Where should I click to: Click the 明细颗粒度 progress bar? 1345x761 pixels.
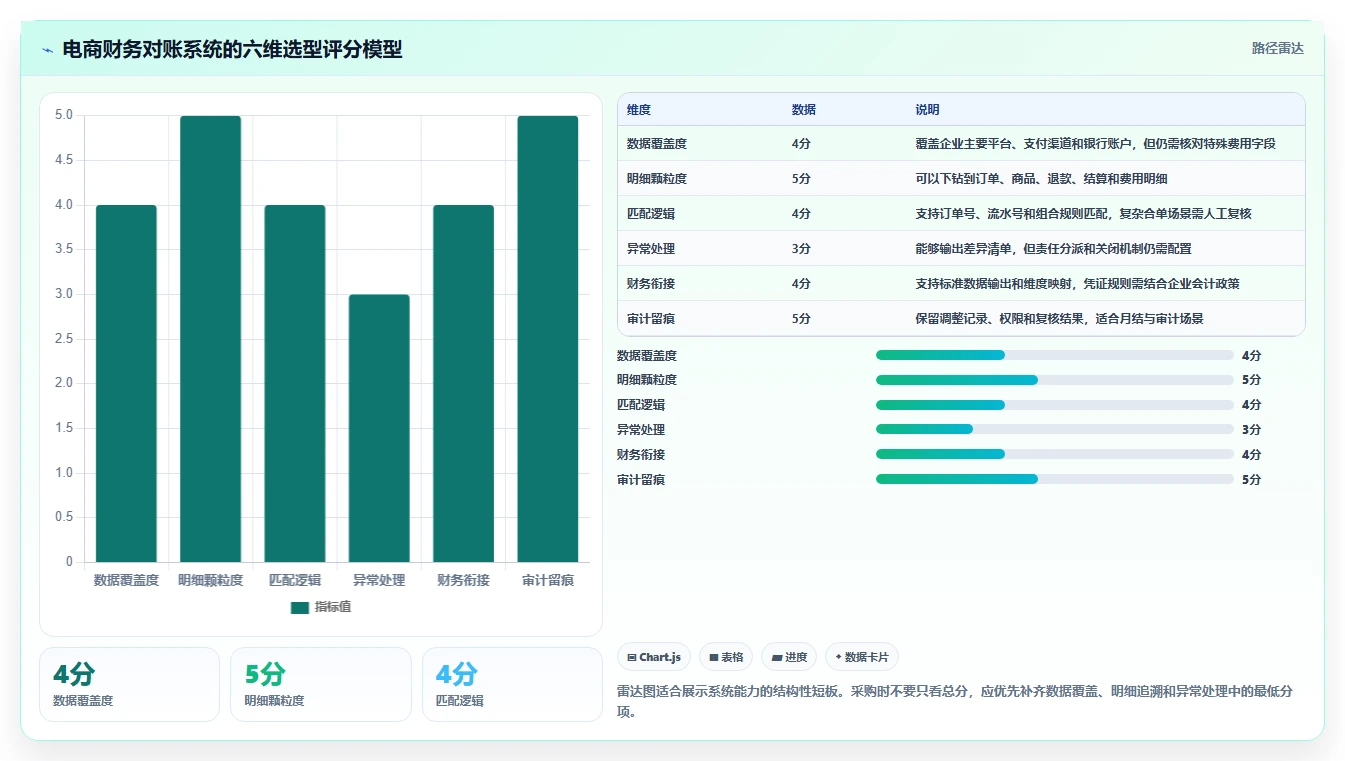pyautogui.click(x=1055, y=380)
